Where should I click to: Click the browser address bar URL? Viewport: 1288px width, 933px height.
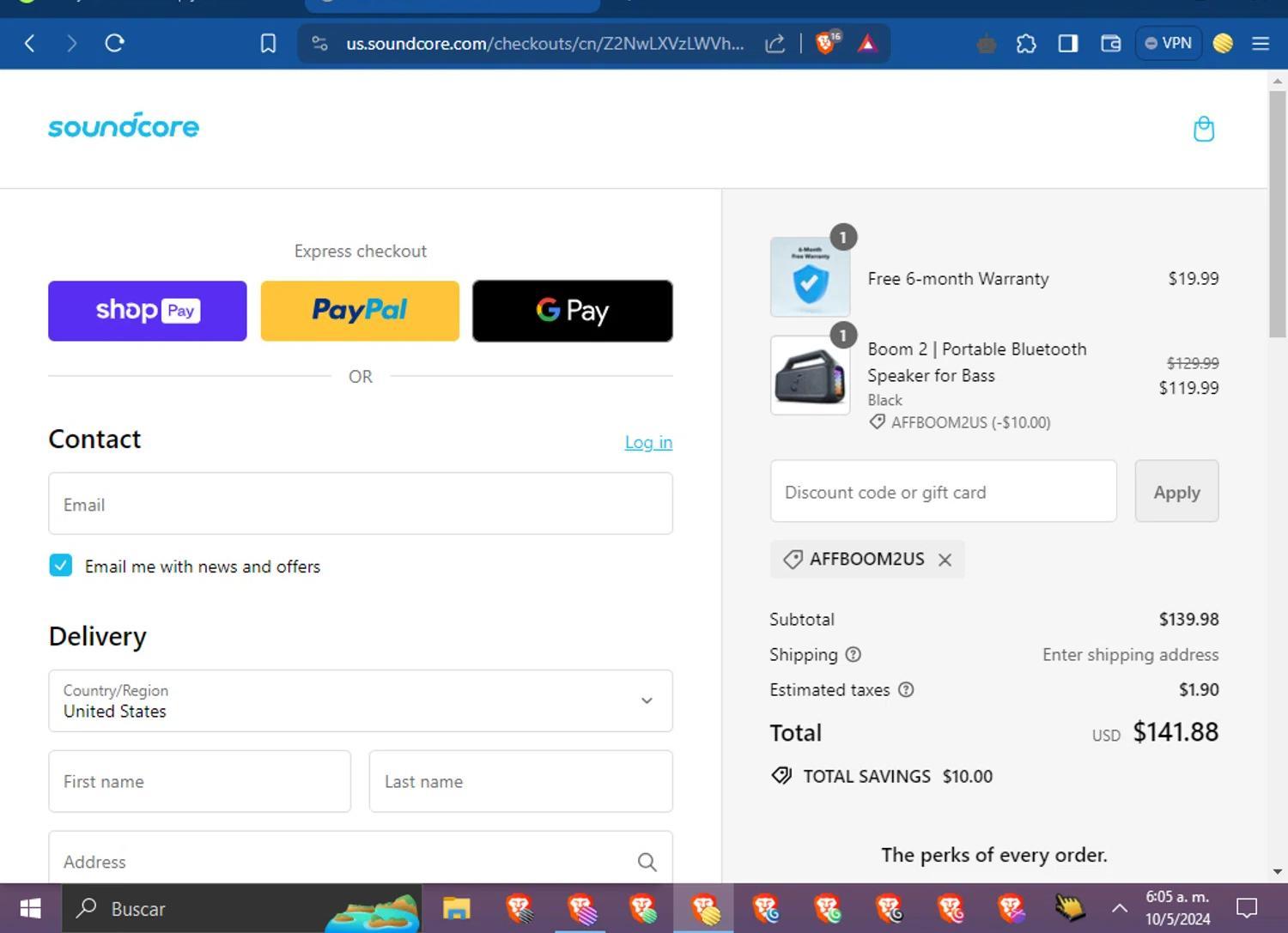544,43
